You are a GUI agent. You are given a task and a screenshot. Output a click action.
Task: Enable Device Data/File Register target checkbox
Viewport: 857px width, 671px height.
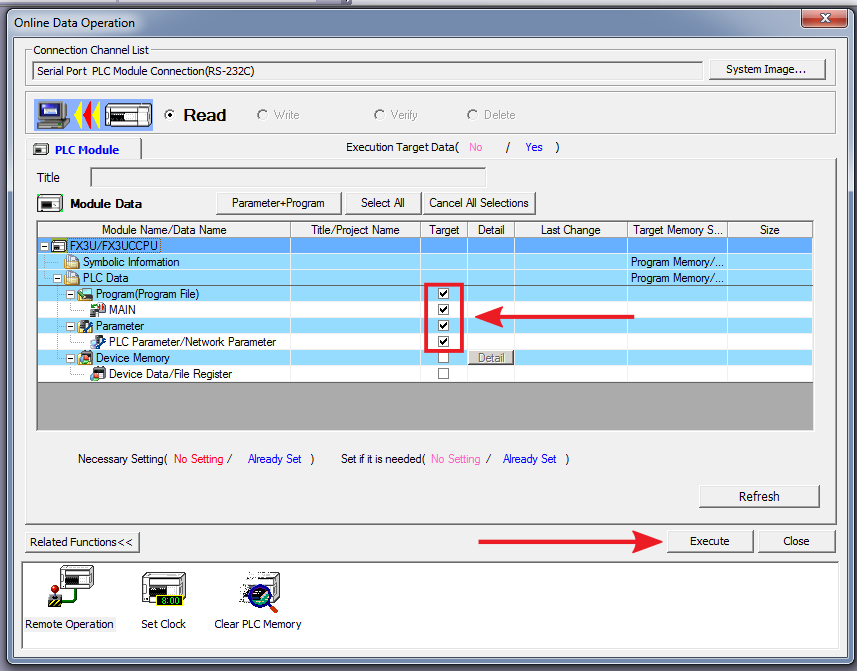click(443, 374)
